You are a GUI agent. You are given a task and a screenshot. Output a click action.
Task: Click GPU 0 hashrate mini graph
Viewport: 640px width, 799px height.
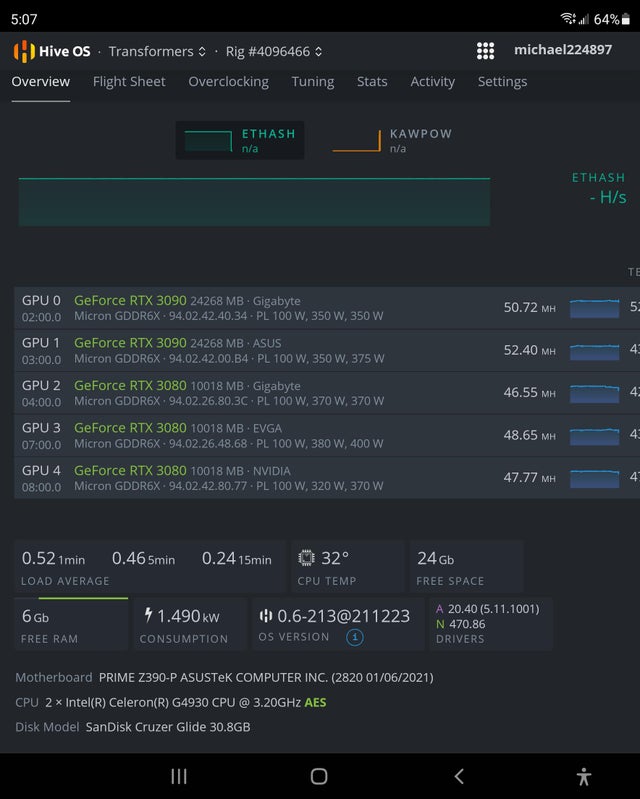pos(594,309)
